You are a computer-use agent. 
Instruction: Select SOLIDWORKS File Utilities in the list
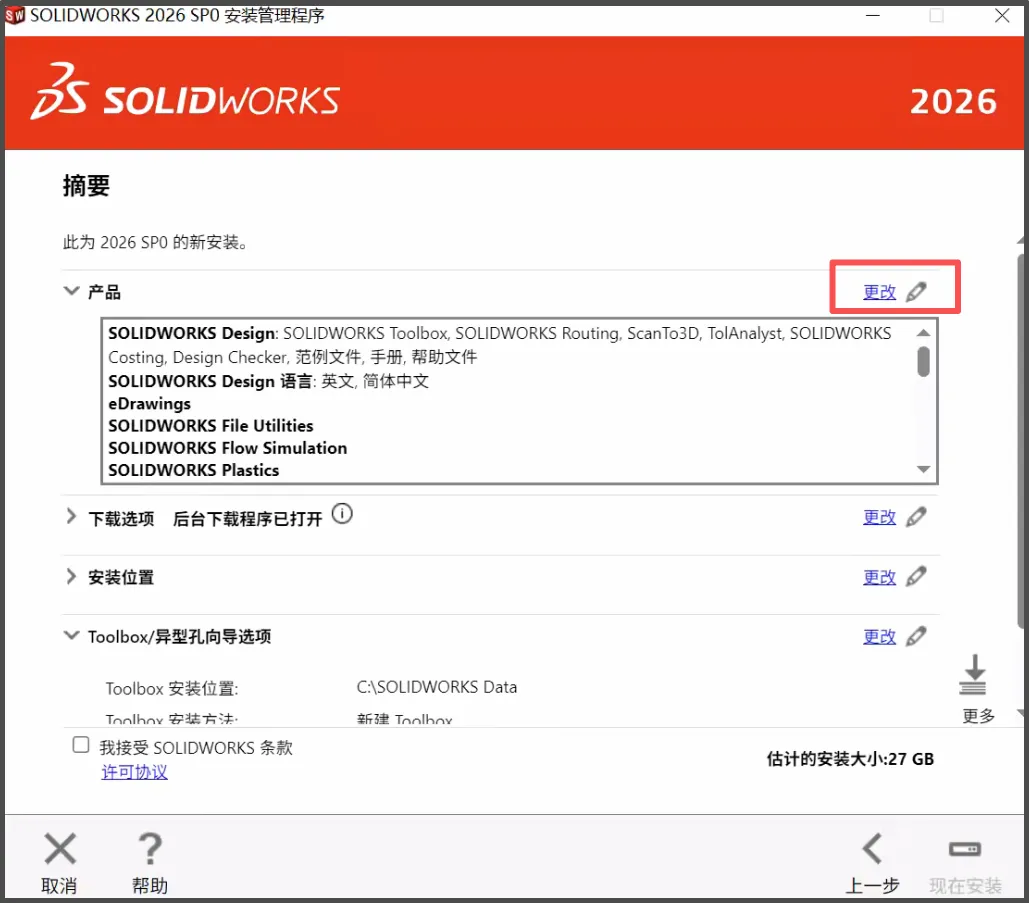tap(211, 426)
